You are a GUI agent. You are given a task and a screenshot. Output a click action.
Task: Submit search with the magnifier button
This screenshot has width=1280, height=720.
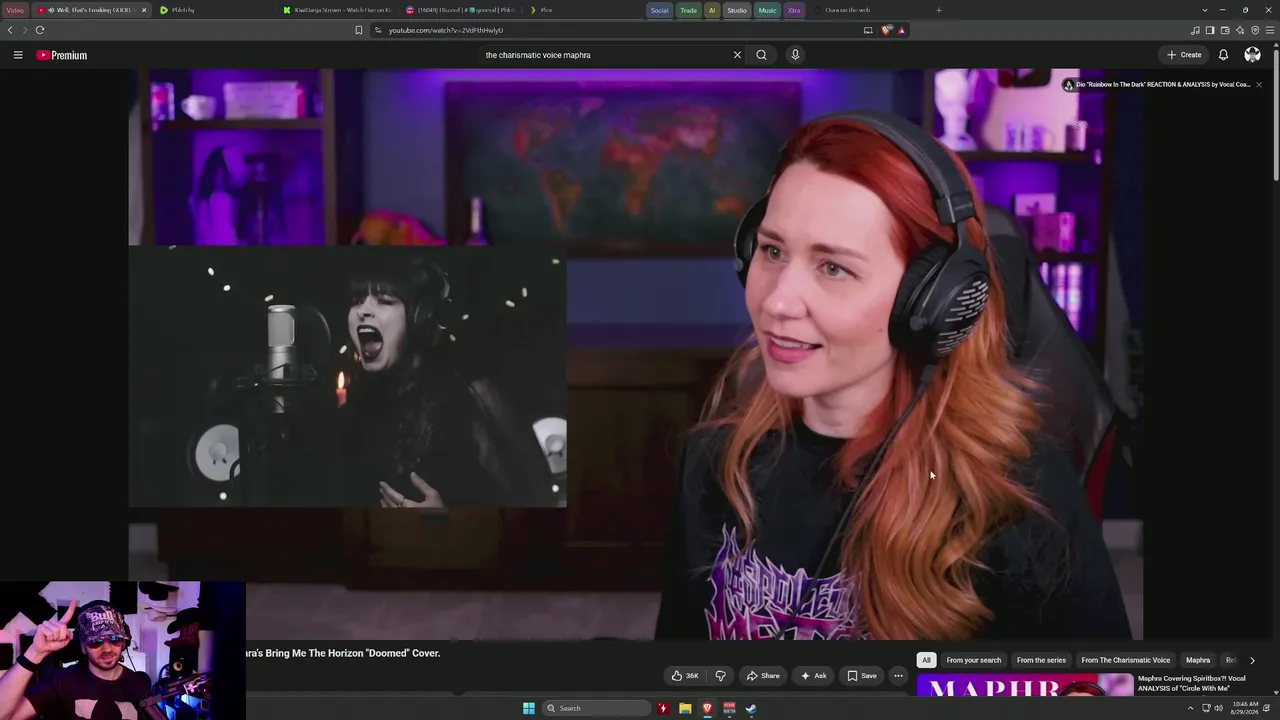coord(761,55)
